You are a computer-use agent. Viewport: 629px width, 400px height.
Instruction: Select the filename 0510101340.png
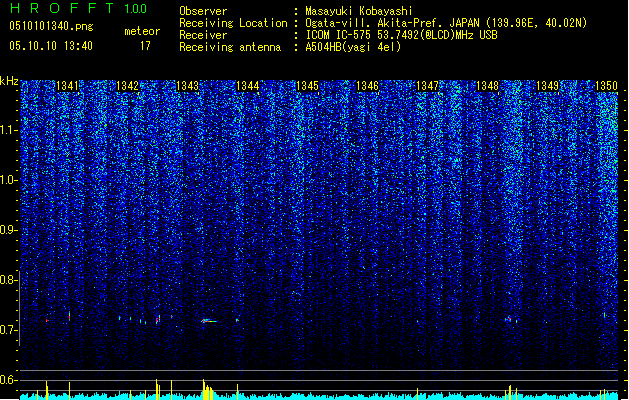51,26
